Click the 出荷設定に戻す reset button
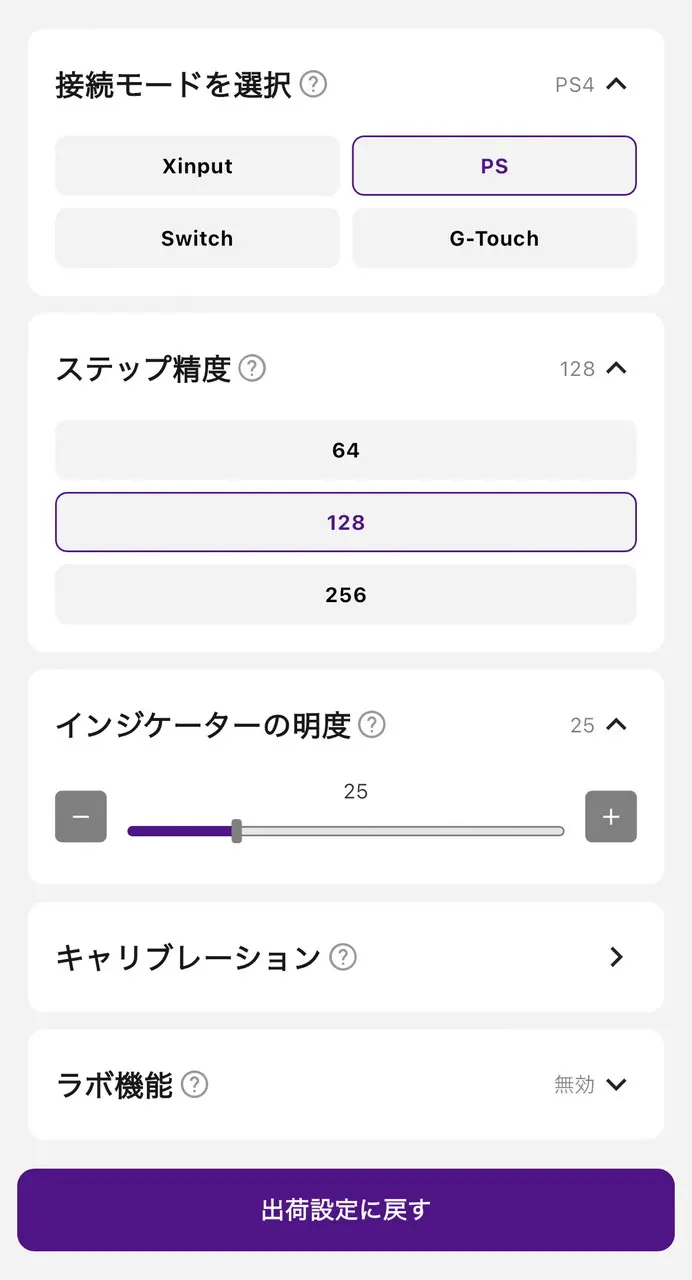Screen dimensions: 692x1280 pyautogui.click(x=346, y=1210)
